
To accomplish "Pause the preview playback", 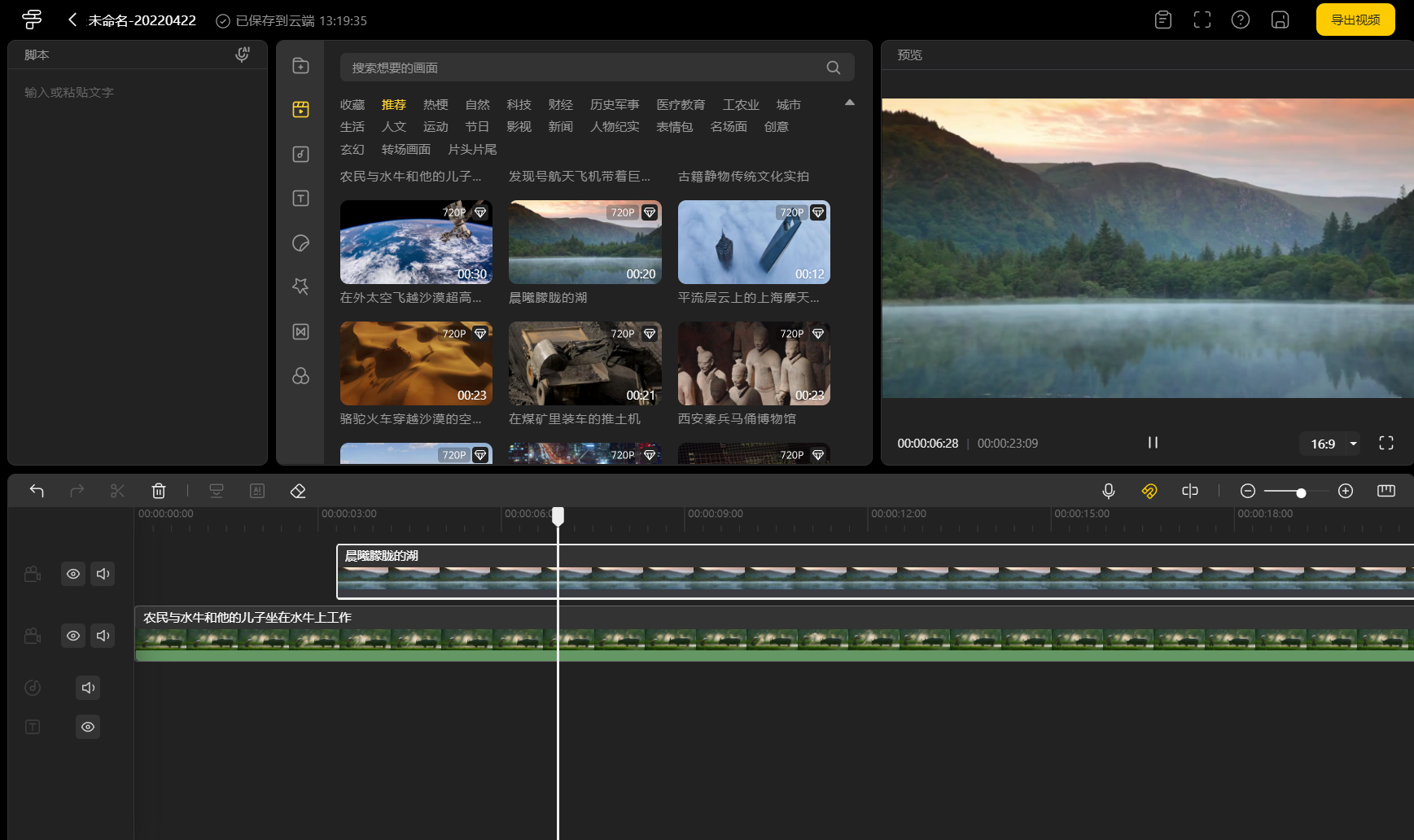I will [x=1153, y=442].
